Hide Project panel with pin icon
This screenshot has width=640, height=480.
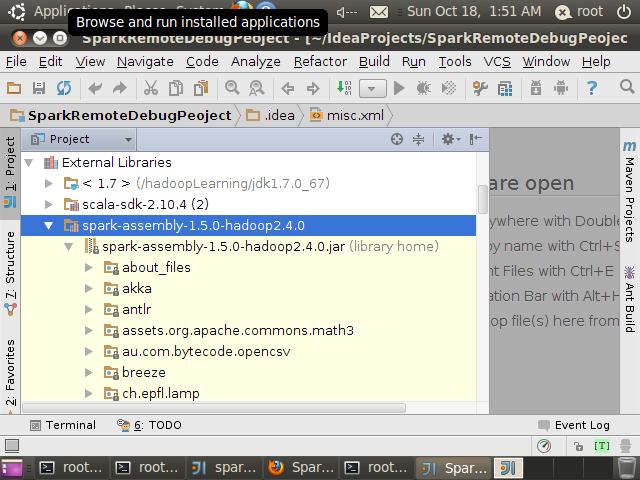tap(476, 139)
